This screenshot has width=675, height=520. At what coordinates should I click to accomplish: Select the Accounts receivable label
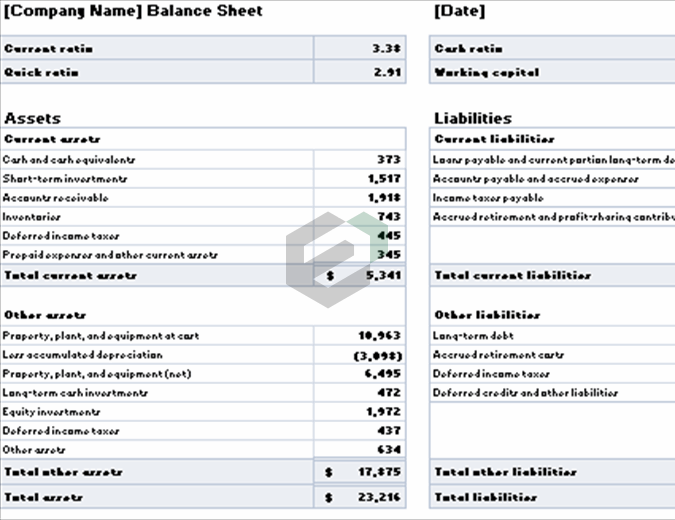pyautogui.click(x=55, y=197)
